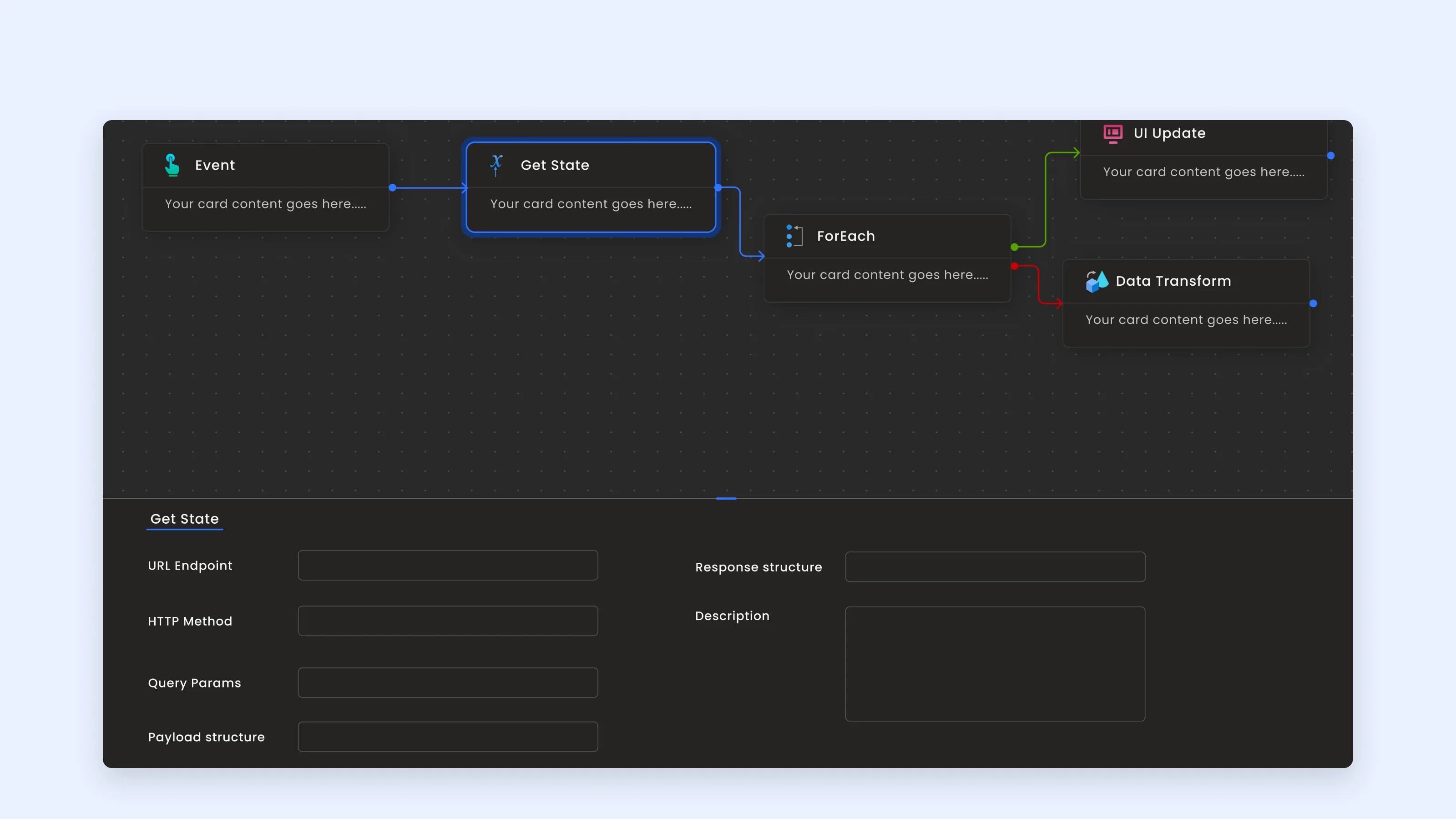Viewport: 1456px width, 819px height.
Task: Click the Event card content text
Action: (266, 204)
